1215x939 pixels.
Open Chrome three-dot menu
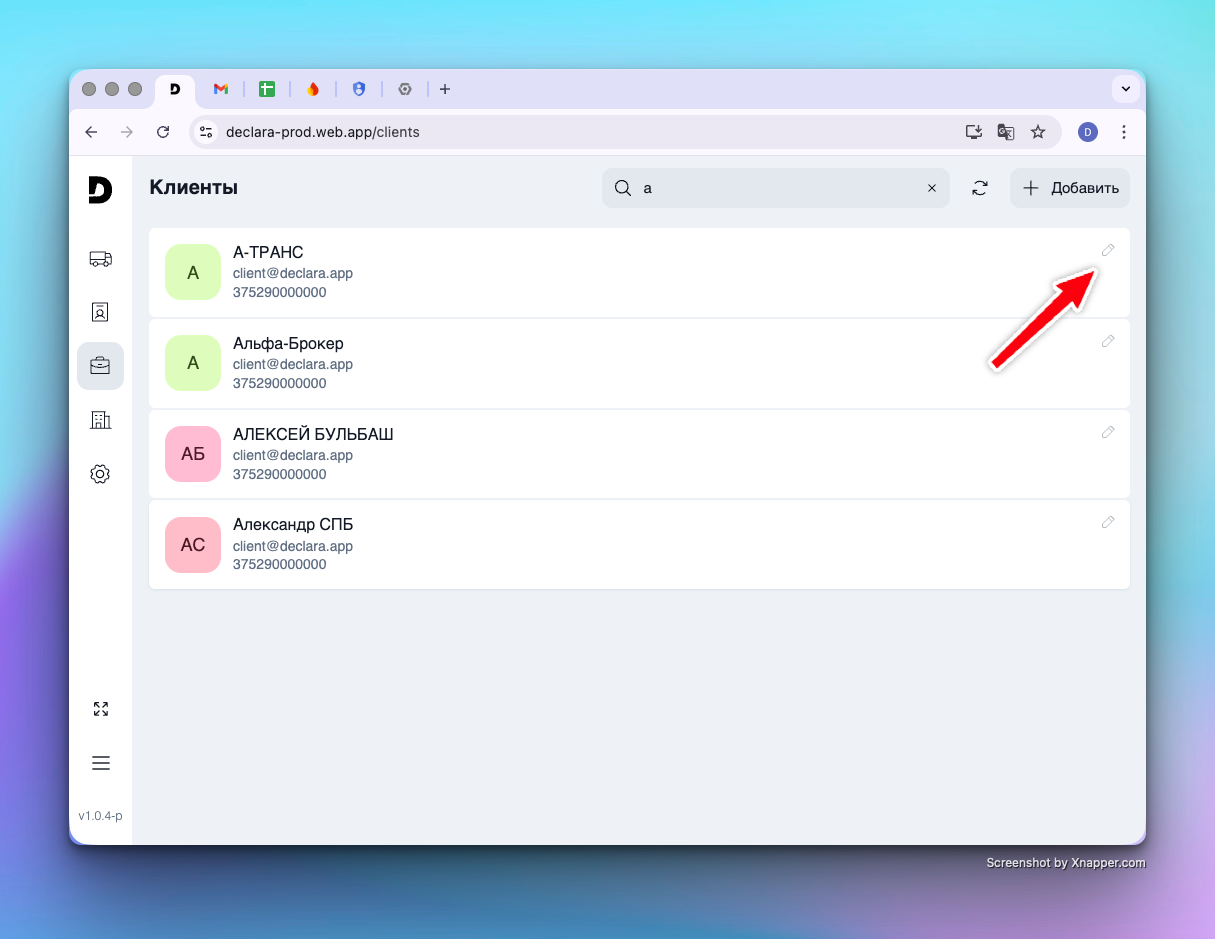pyautogui.click(x=1124, y=132)
